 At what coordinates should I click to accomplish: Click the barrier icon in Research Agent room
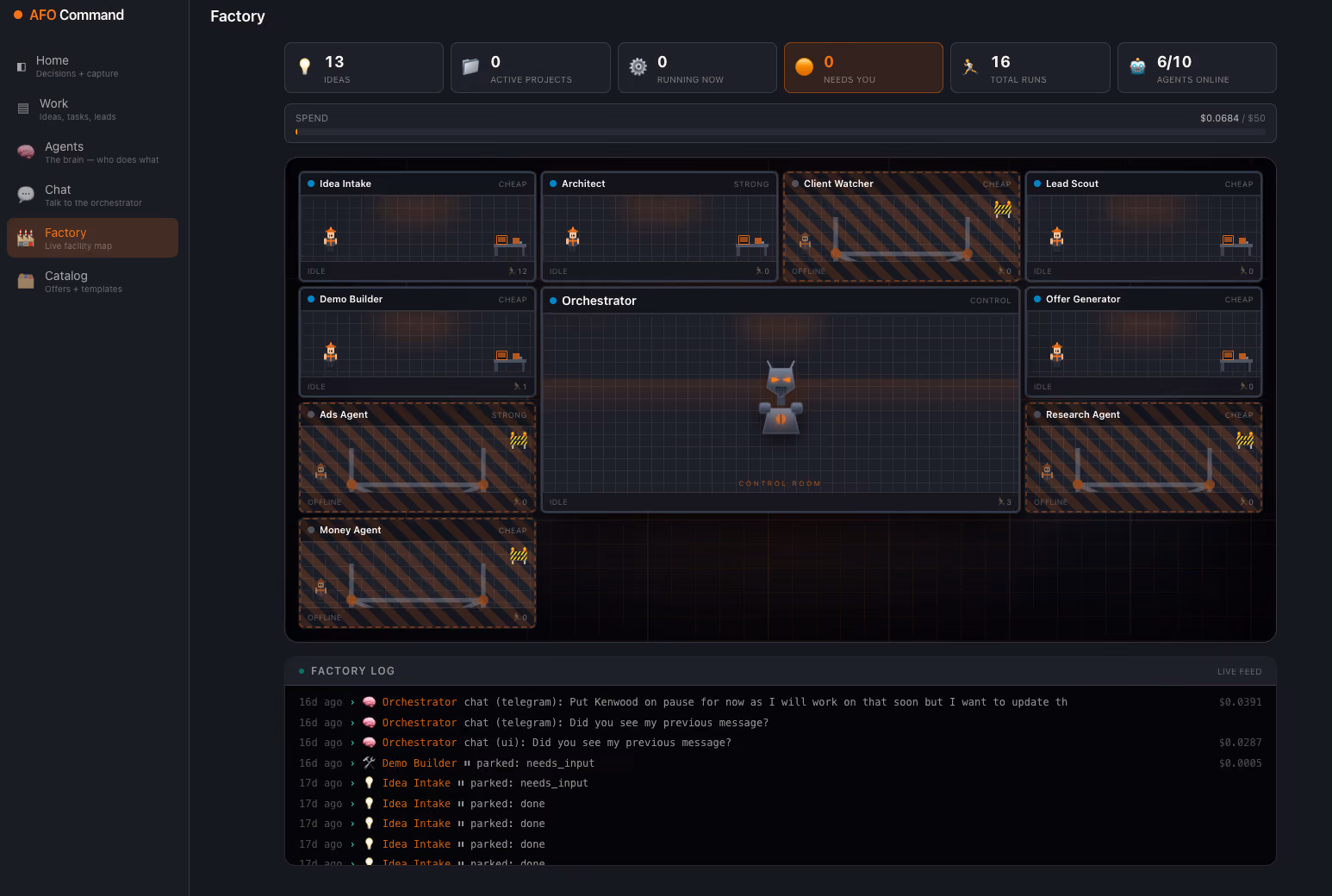pyautogui.click(x=1245, y=440)
